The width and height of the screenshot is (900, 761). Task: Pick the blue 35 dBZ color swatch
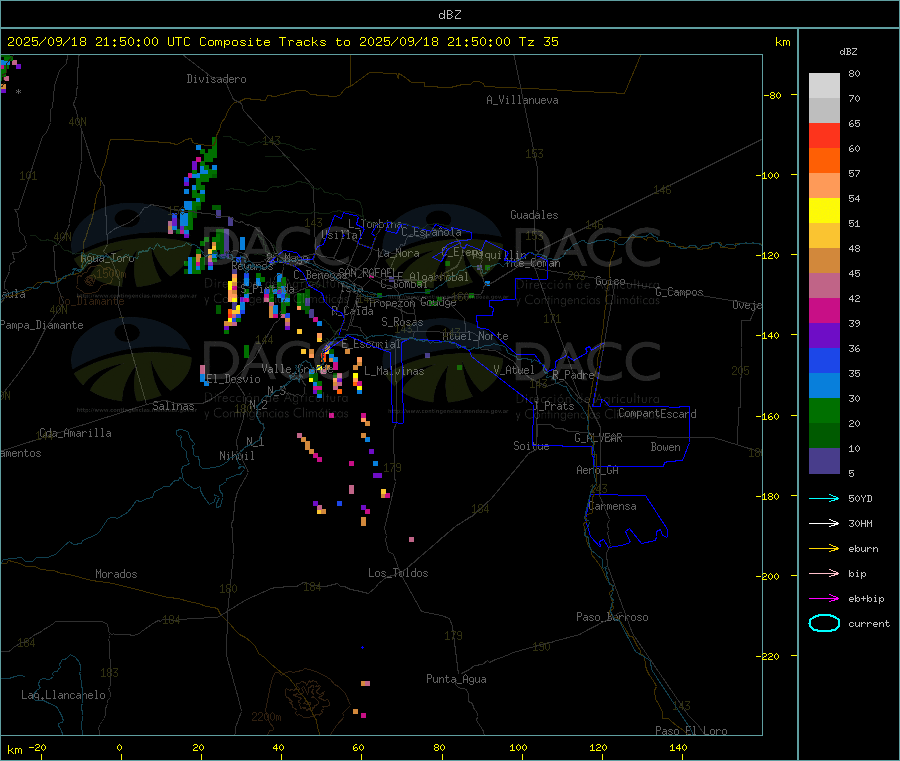coord(824,360)
